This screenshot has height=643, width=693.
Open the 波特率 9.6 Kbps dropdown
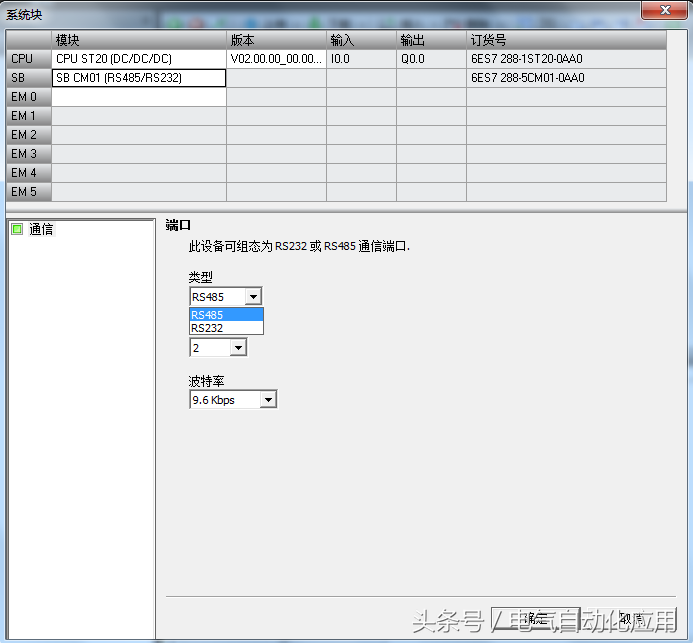pos(267,400)
